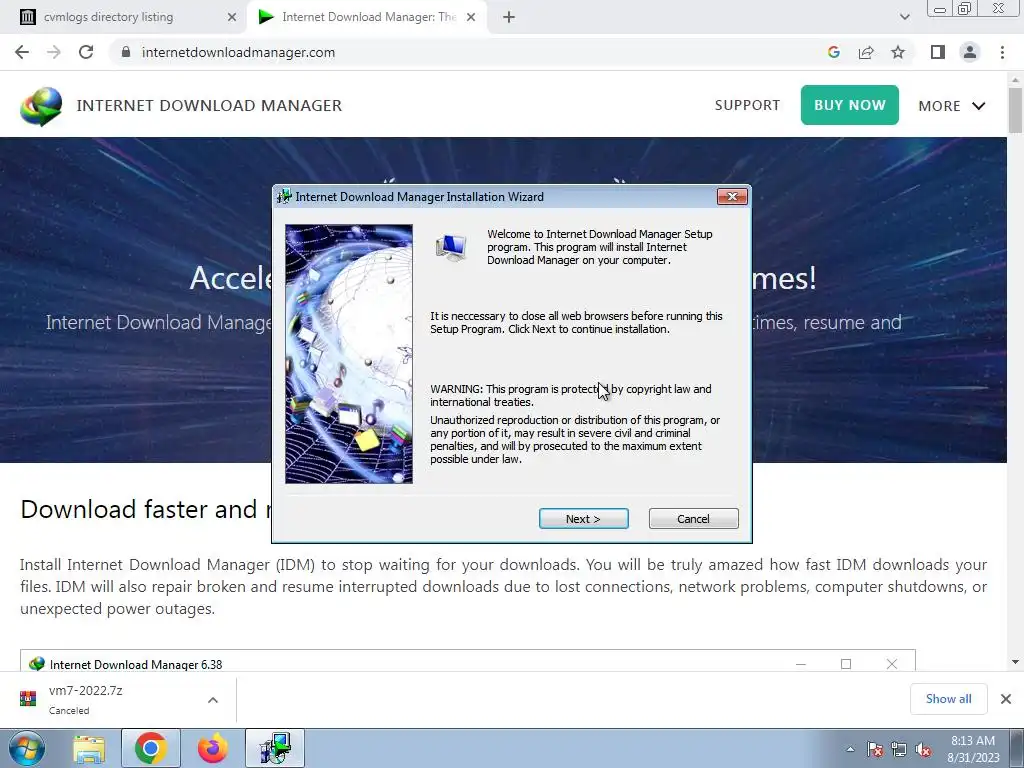Click the globe artwork image in the wizard
This screenshot has width=1024, height=768.
(x=349, y=354)
